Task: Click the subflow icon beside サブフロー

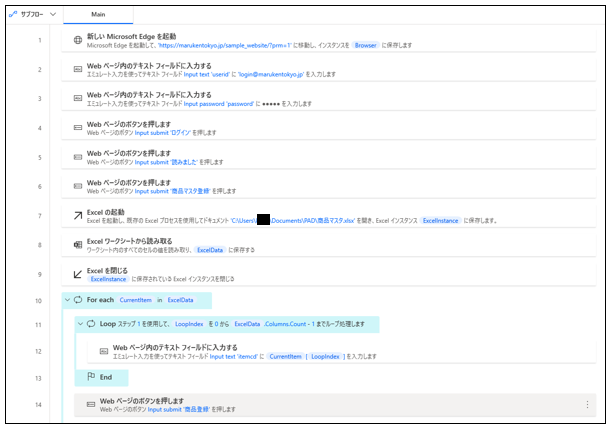Action: (13, 15)
